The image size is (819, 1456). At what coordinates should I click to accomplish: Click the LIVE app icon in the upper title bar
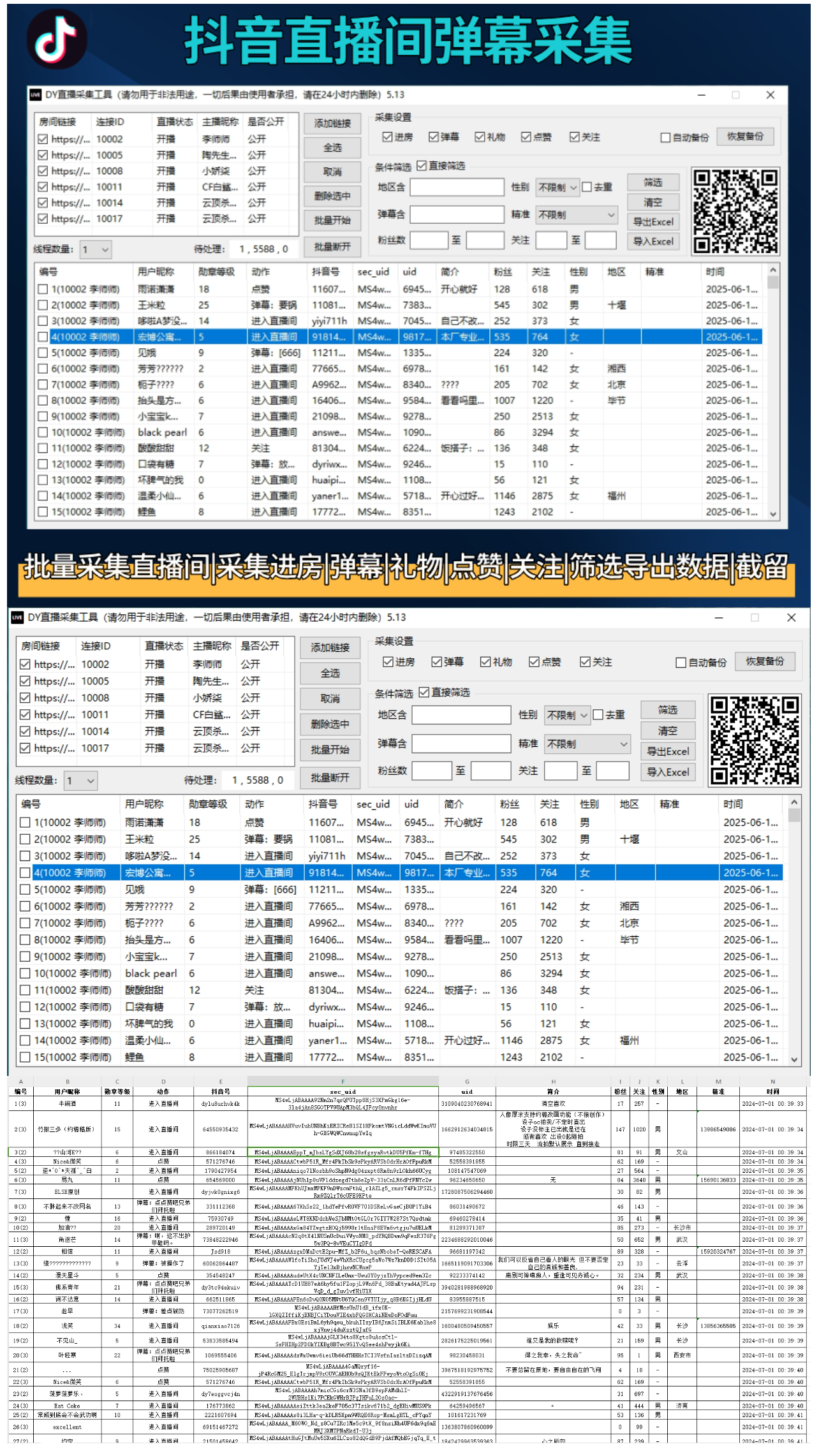(36, 95)
